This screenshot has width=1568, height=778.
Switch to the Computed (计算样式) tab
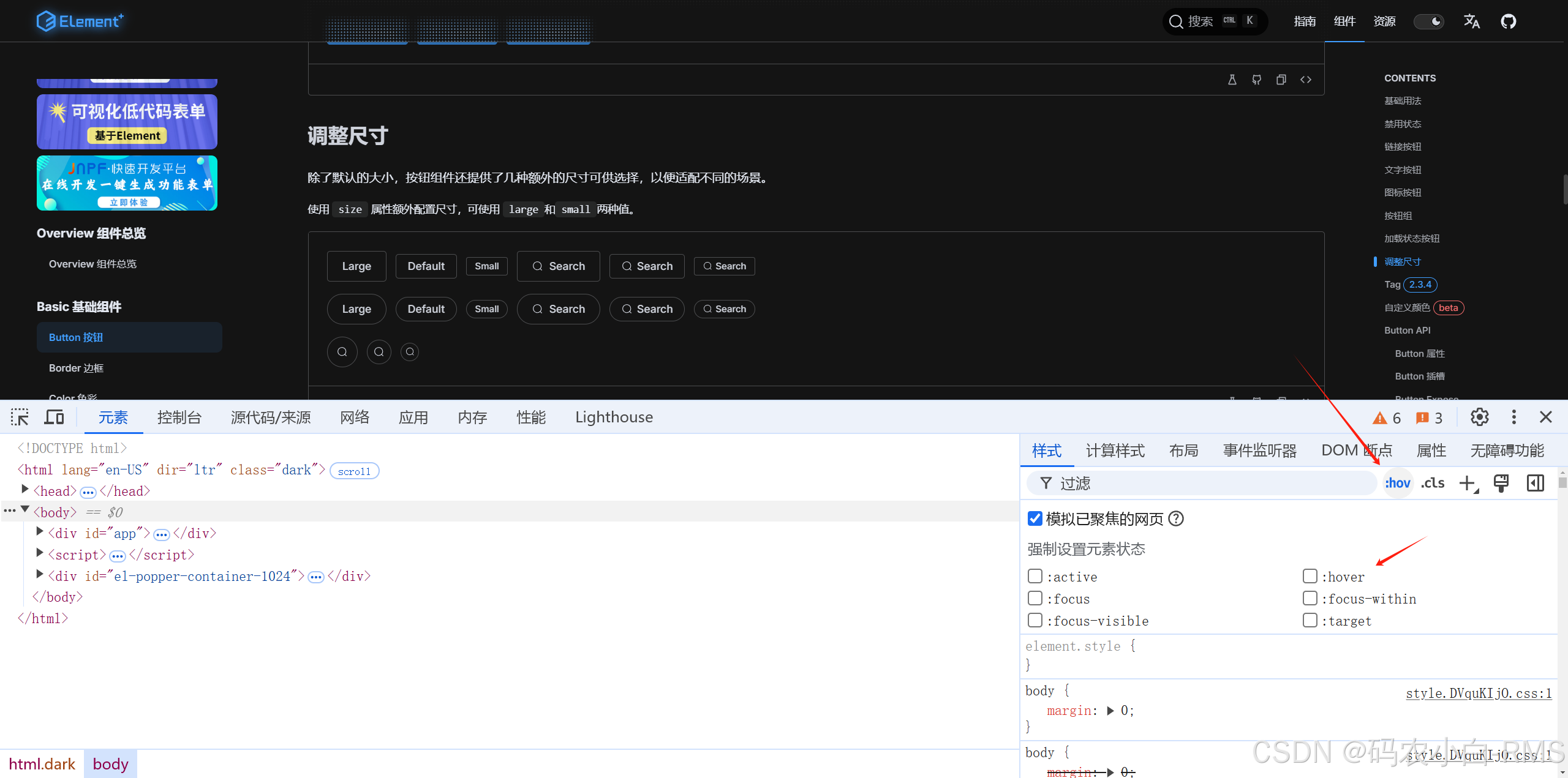coord(1115,451)
